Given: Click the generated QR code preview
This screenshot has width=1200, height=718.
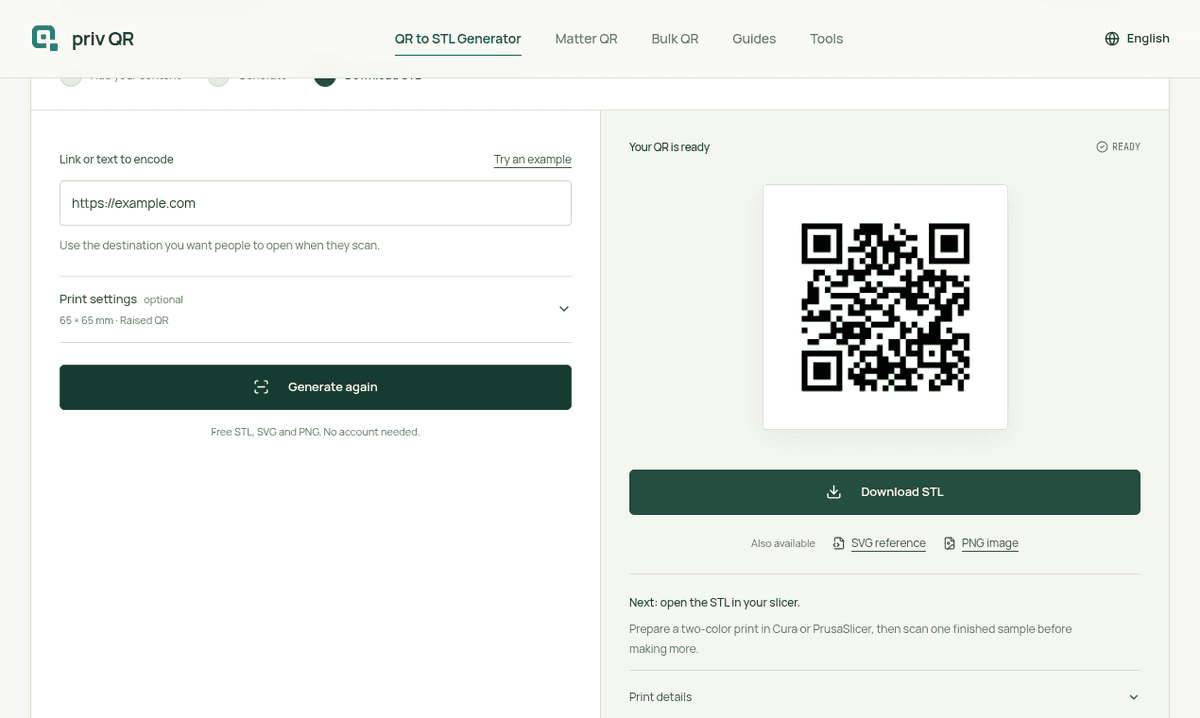Looking at the screenshot, I should coord(885,307).
